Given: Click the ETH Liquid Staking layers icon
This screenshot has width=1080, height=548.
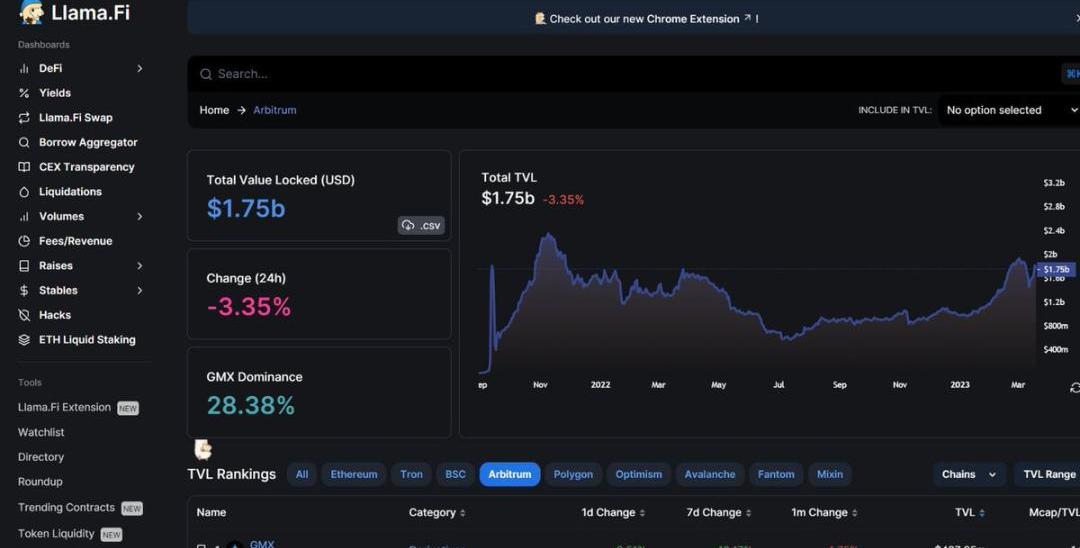Looking at the screenshot, I should pyautogui.click(x=24, y=340).
